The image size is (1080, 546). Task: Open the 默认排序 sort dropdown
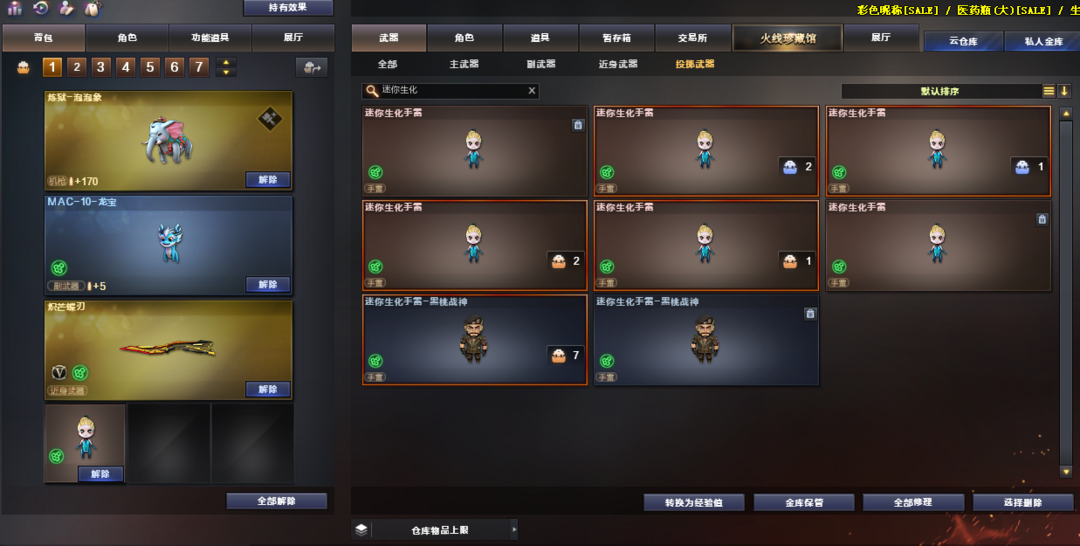point(941,91)
